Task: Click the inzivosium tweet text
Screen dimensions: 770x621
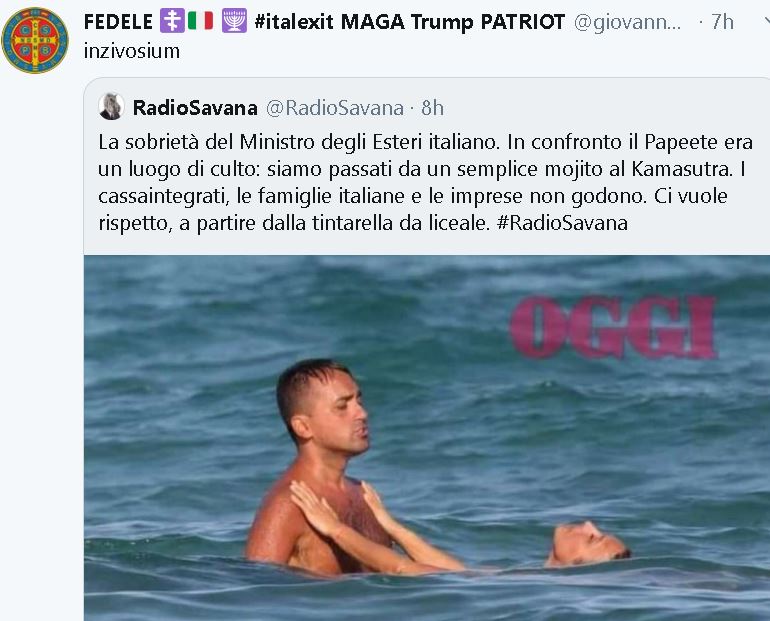Action: point(132,51)
